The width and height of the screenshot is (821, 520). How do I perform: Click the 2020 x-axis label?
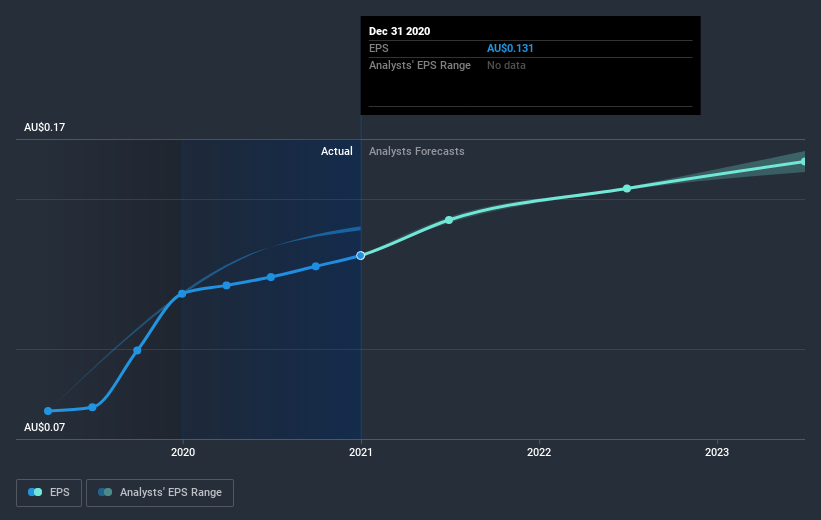182,453
